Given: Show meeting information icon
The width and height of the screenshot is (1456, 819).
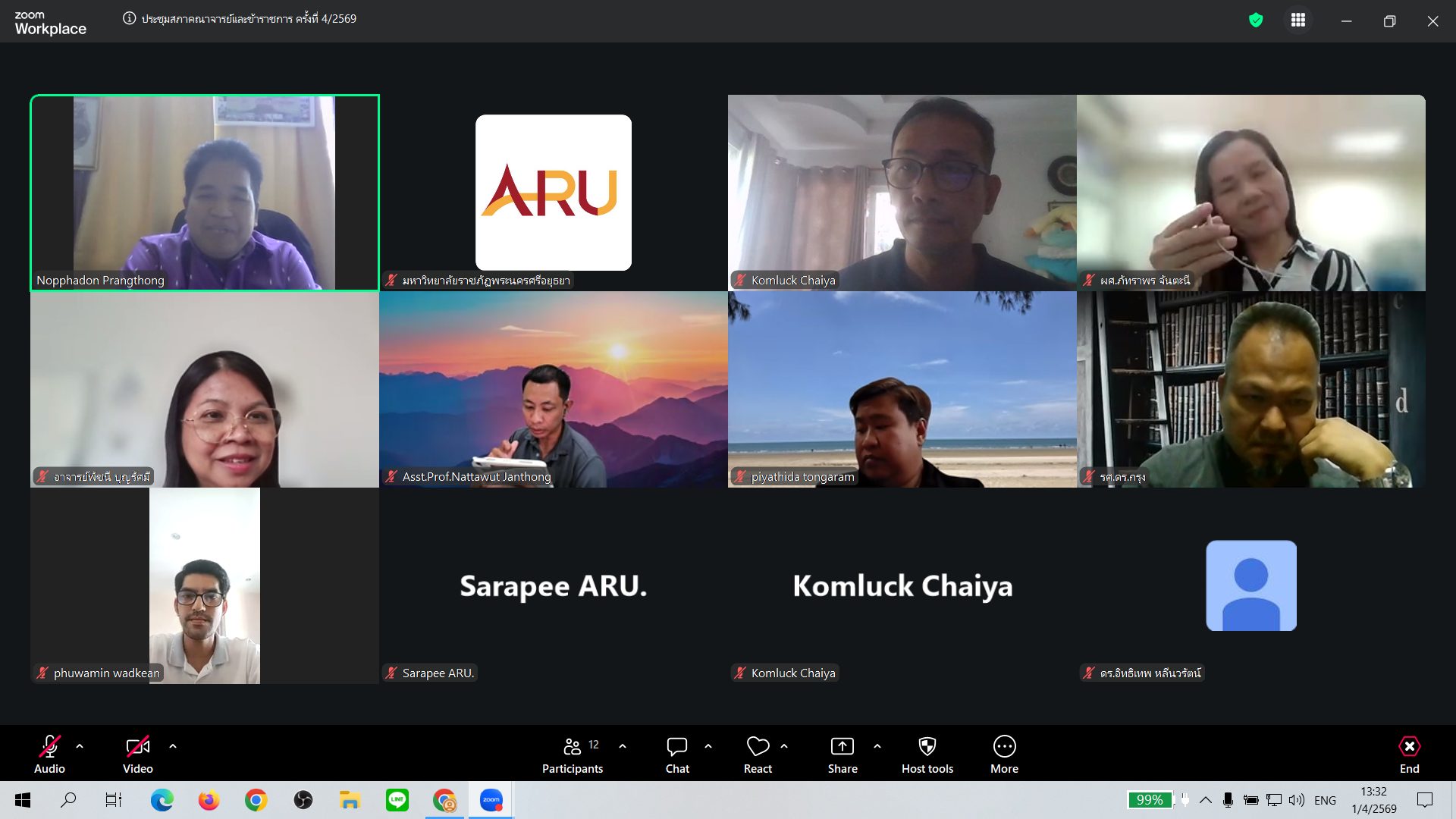Looking at the screenshot, I should coord(130,19).
